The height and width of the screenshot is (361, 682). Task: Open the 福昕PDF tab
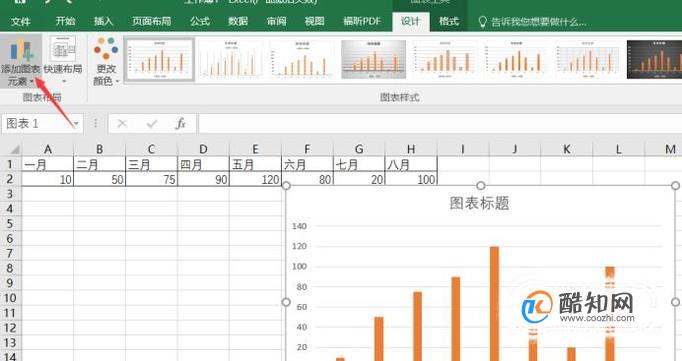point(362,21)
